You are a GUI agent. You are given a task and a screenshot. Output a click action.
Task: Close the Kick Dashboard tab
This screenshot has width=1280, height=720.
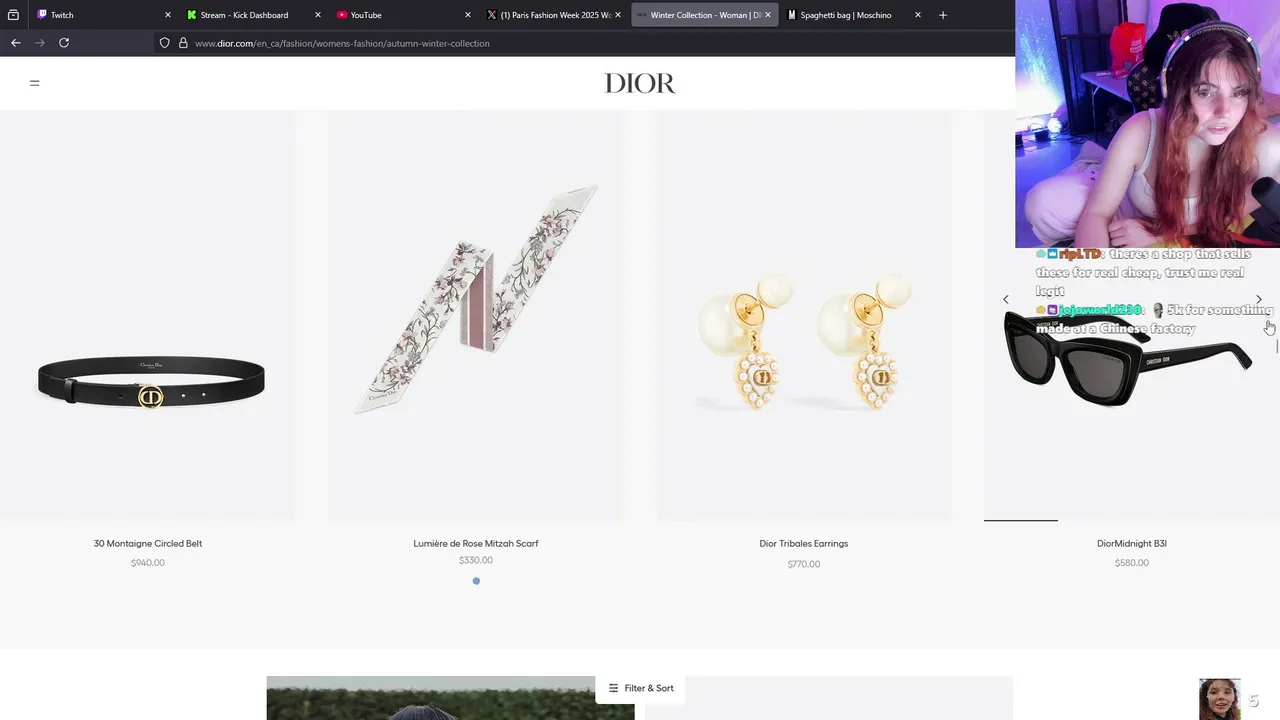point(318,15)
